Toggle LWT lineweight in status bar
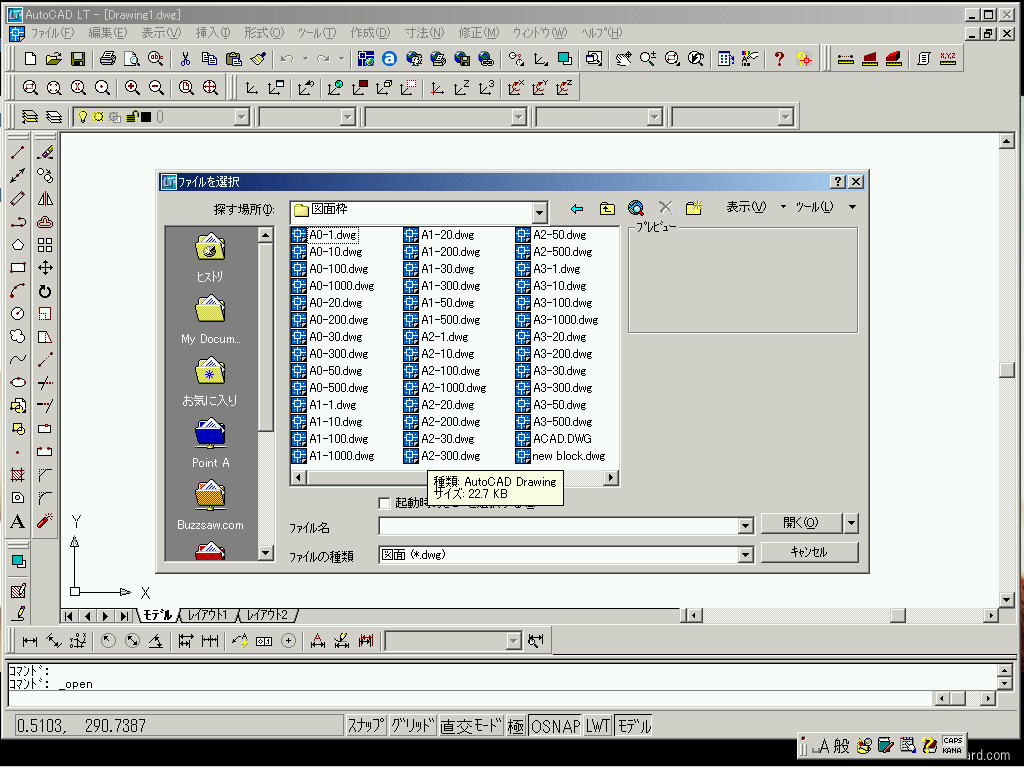Screen dimensions: 1024x768 tap(598, 726)
